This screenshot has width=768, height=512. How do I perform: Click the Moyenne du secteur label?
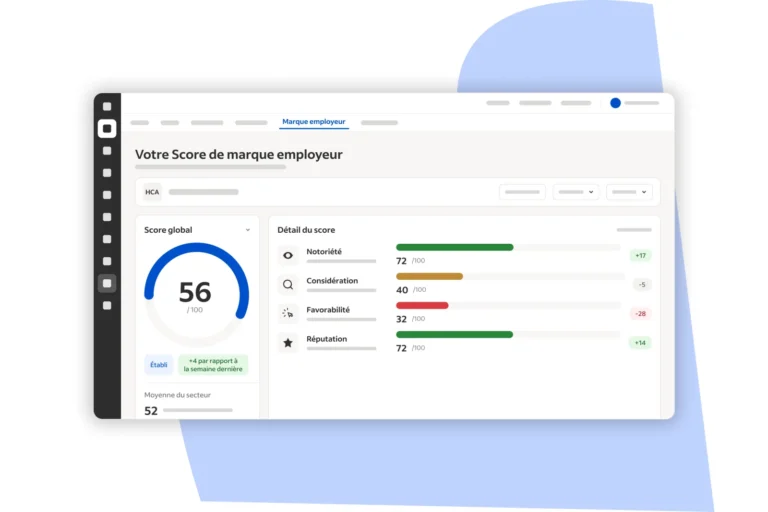(x=177, y=395)
